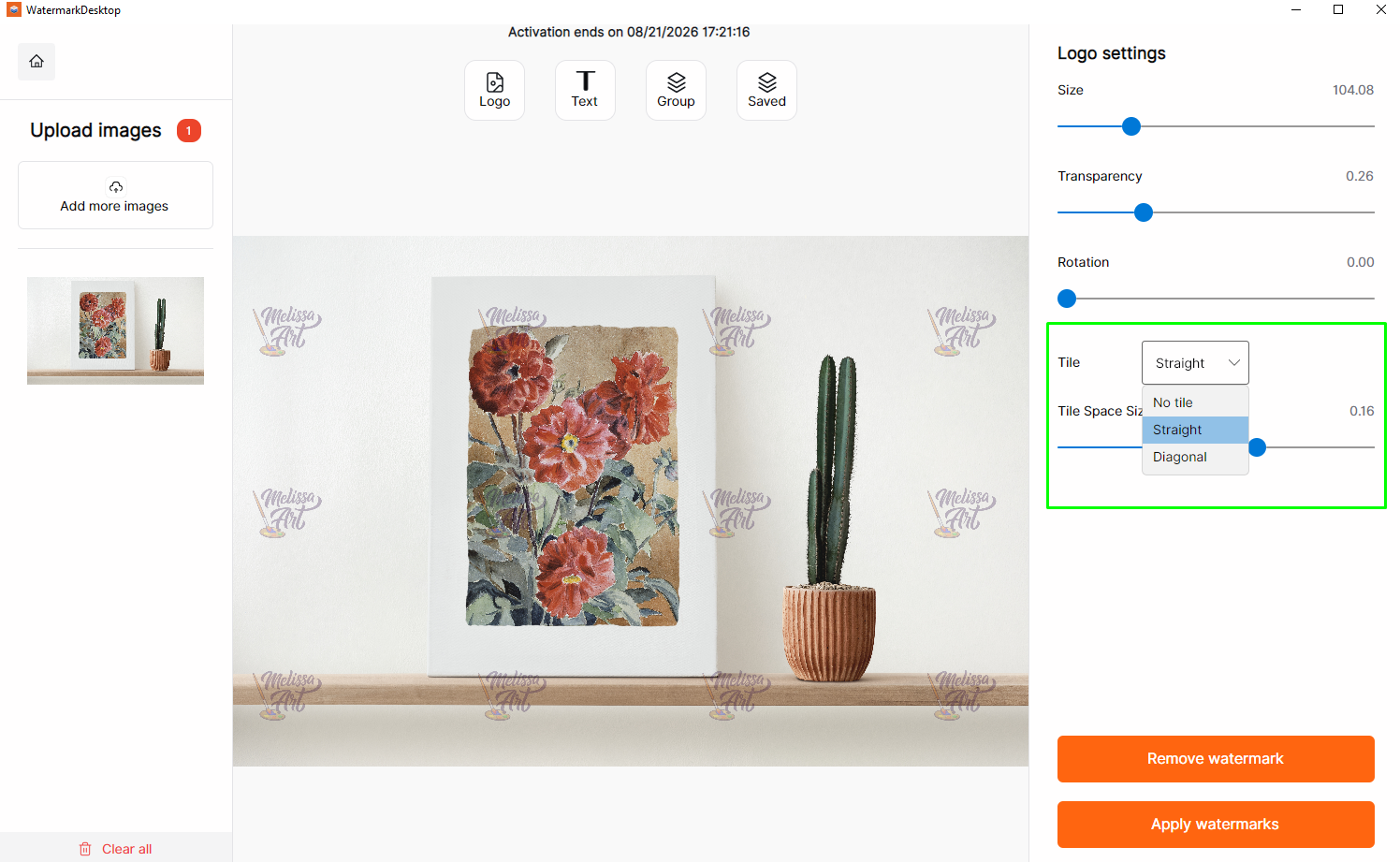Open the Home icon button
The height and width of the screenshot is (862, 1400).
click(36, 62)
